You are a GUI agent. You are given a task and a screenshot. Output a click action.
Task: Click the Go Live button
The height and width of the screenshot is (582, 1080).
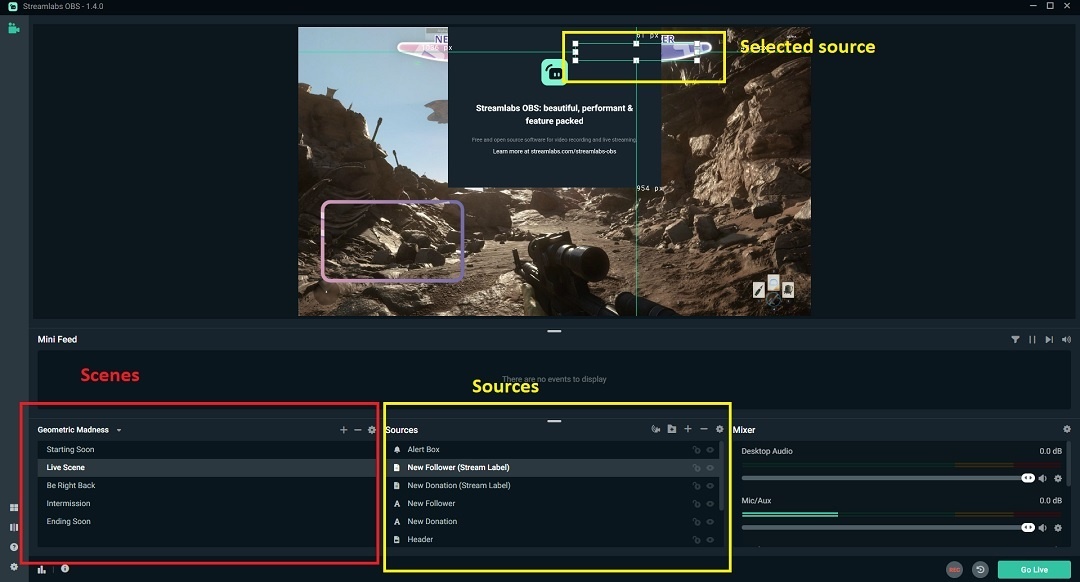(x=1034, y=570)
